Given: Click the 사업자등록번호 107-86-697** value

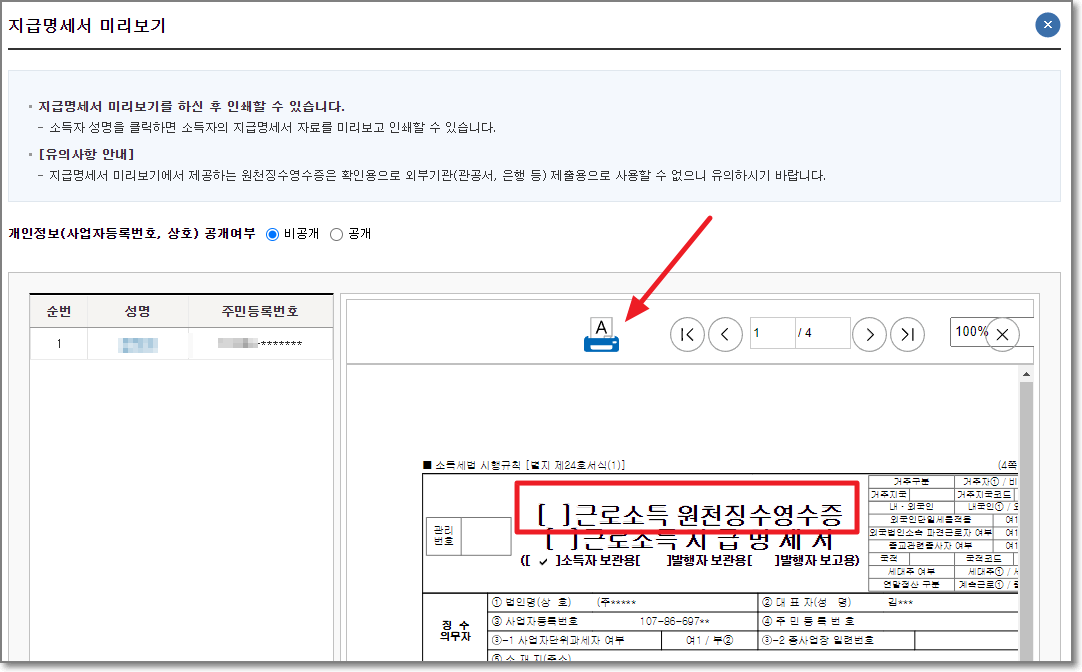Looking at the screenshot, I should [674, 622].
